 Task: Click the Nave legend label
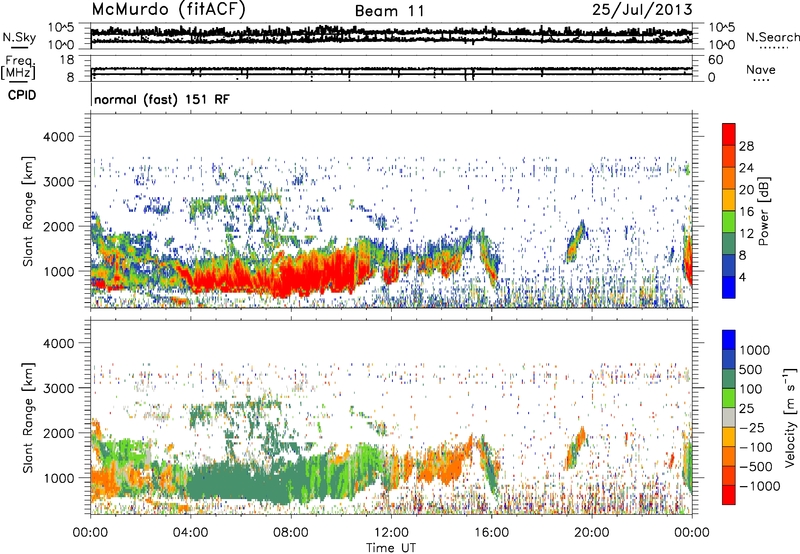(761, 69)
